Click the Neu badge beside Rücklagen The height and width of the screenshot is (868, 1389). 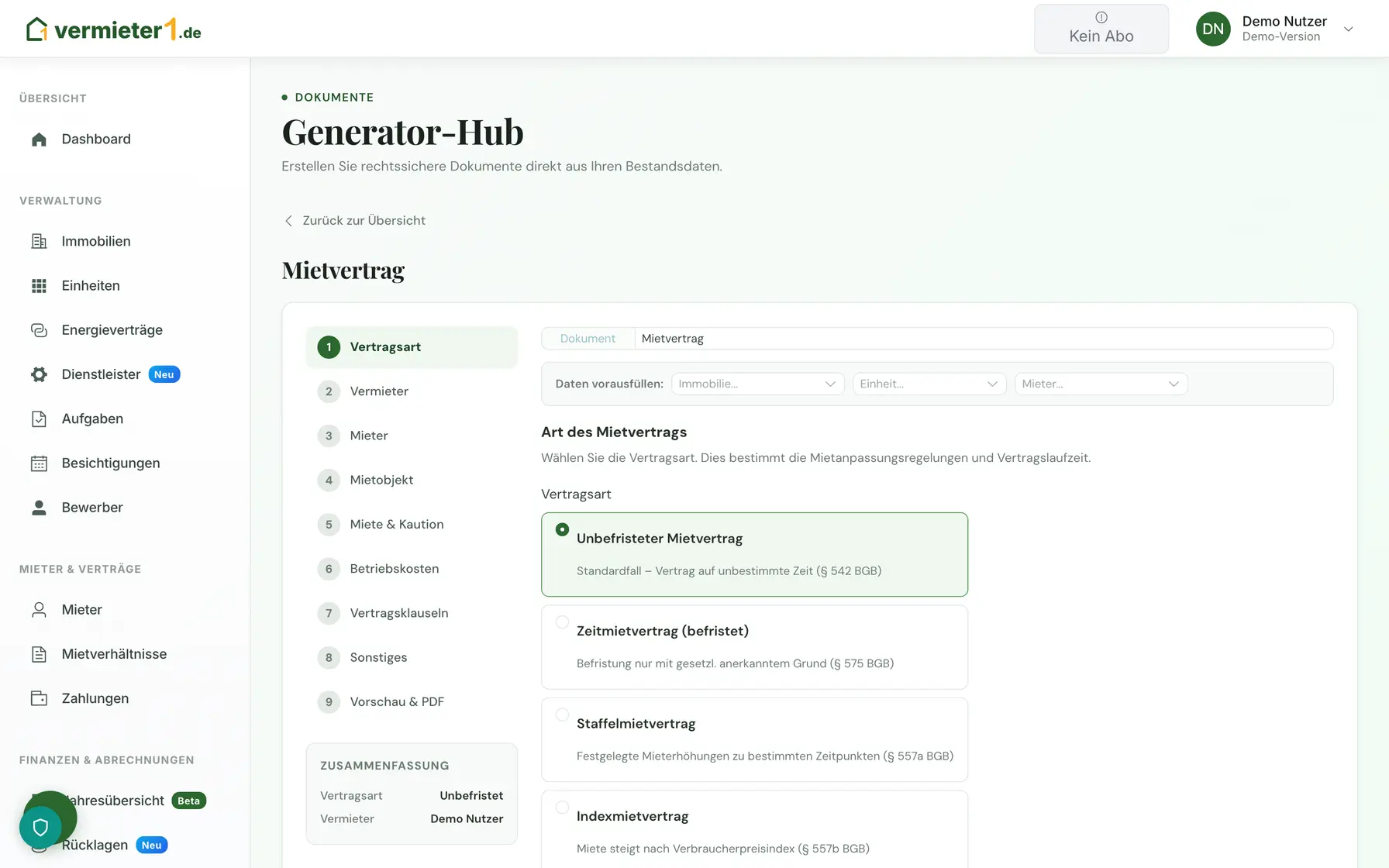coord(152,845)
